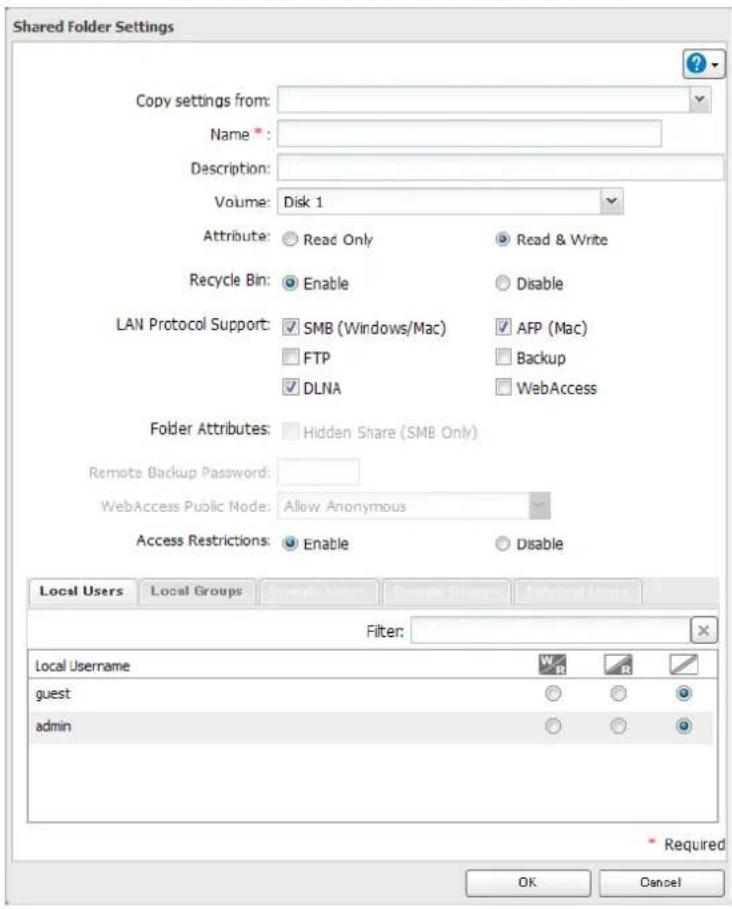Give guest read and write access

tap(553, 693)
